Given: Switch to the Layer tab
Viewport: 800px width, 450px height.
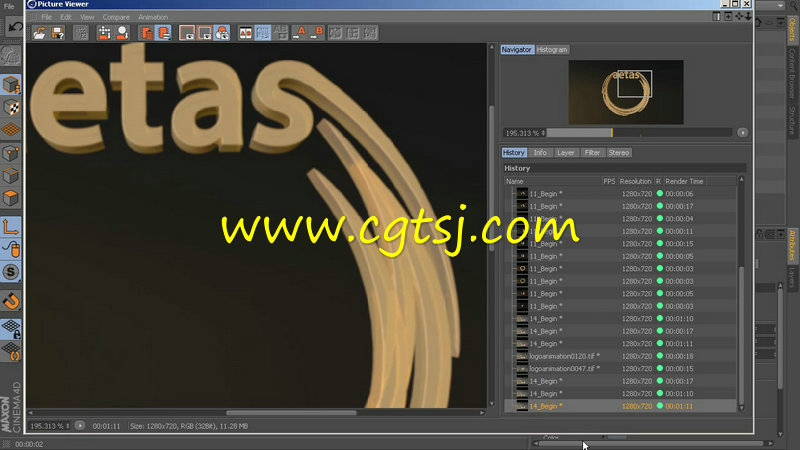Looking at the screenshot, I should (x=565, y=153).
